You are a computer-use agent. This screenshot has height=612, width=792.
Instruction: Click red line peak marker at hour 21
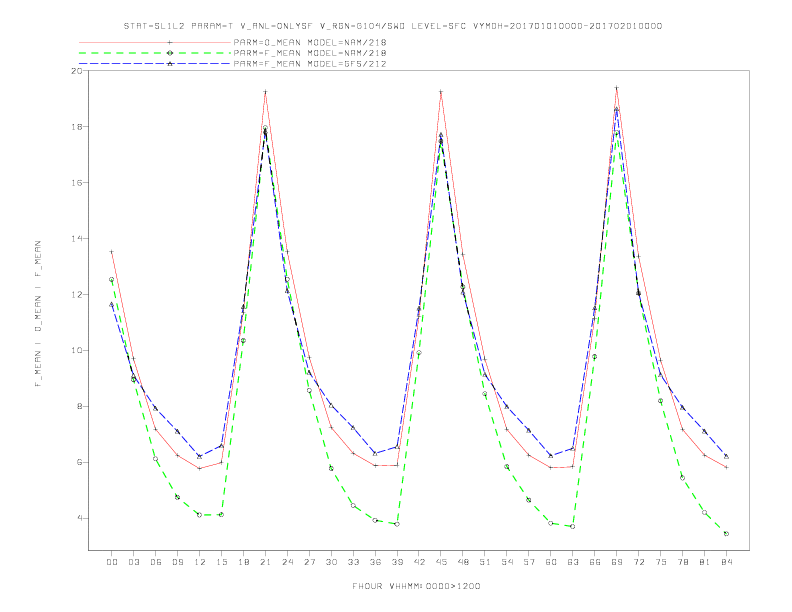pyautogui.click(x=265, y=92)
